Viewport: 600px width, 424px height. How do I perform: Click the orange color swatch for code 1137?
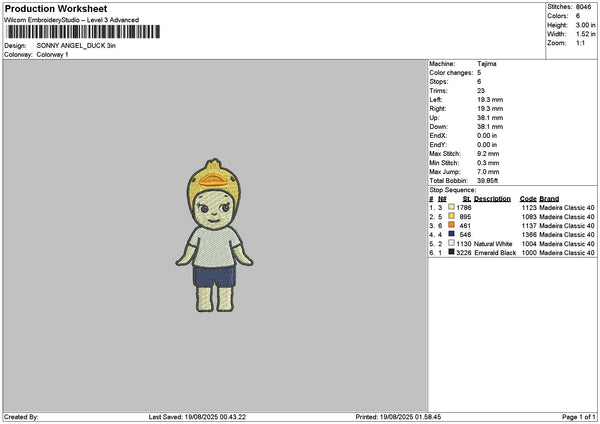(x=452, y=225)
